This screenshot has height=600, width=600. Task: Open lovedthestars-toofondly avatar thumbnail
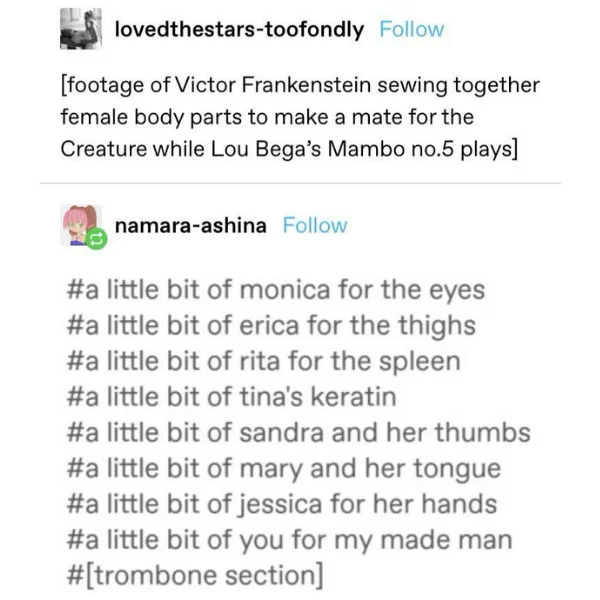pos(81,29)
